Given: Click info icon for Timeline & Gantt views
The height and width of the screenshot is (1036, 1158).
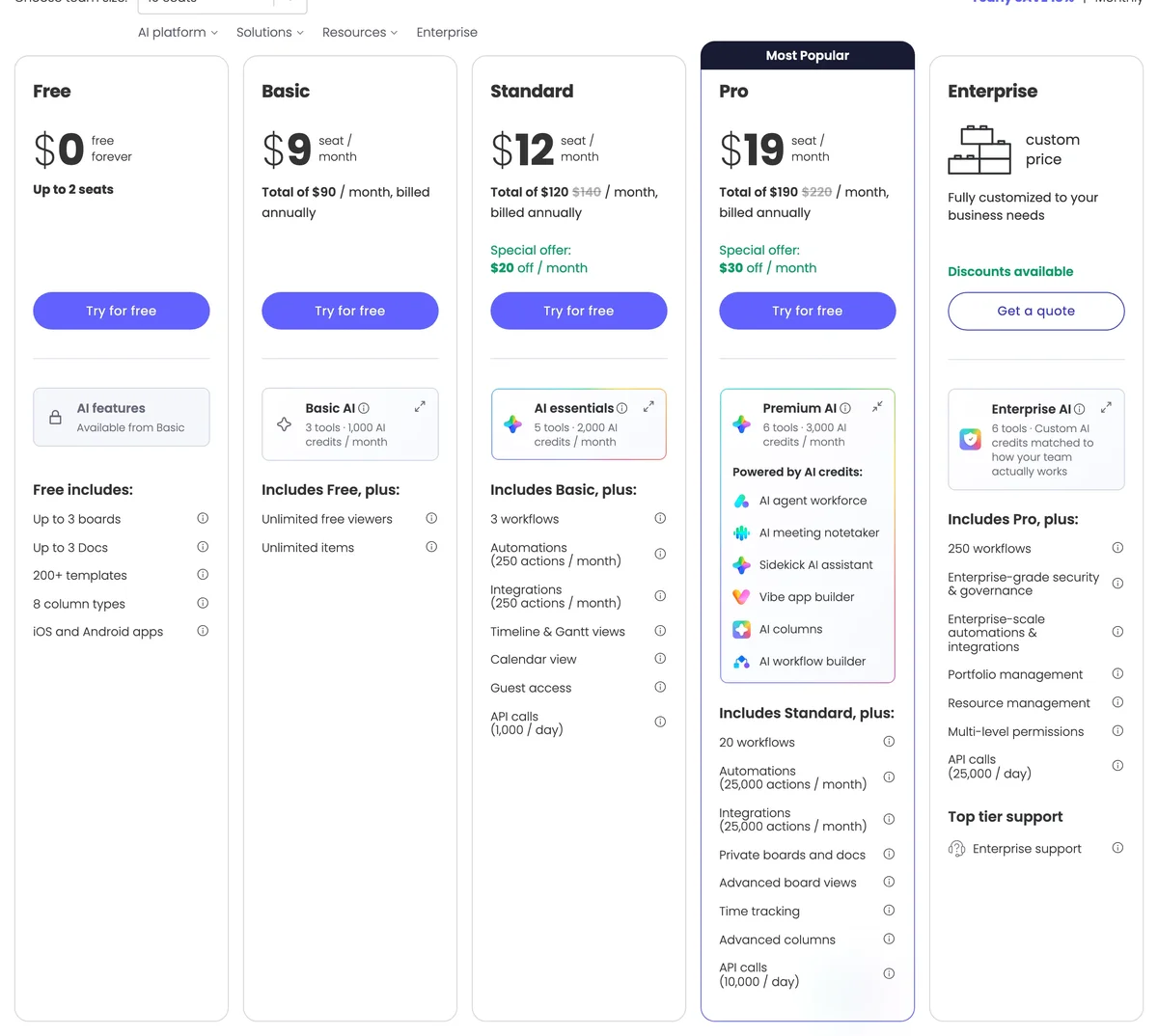Looking at the screenshot, I should 660,631.
